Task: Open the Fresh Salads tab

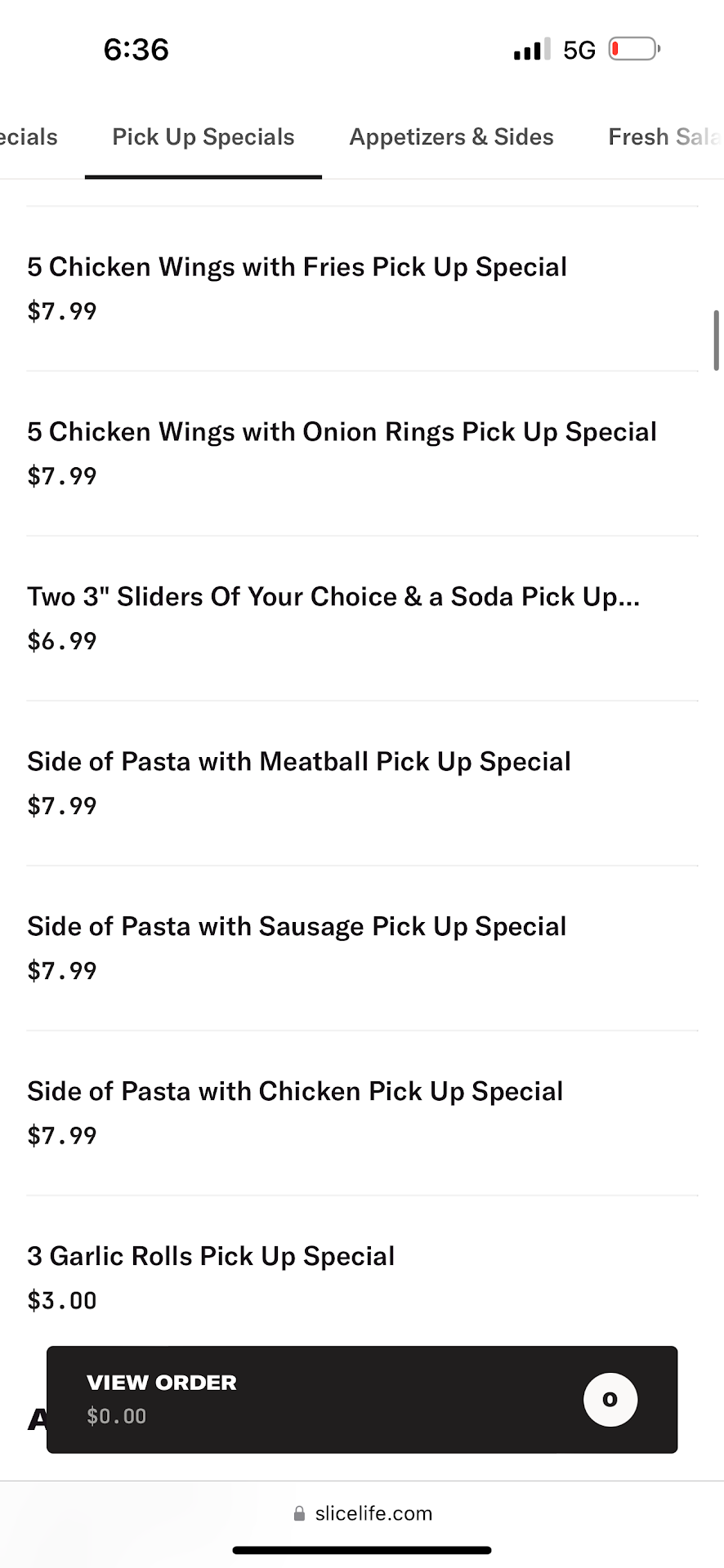Action: (x=664, y=137)
